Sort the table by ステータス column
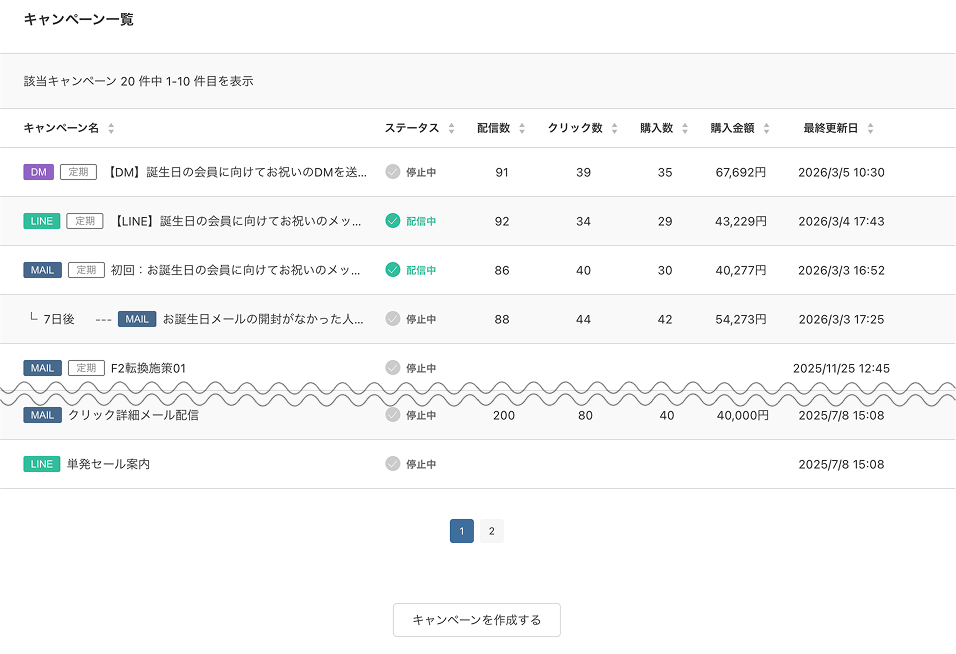Screen dimensions: 956x654 [x=451, y=128]
